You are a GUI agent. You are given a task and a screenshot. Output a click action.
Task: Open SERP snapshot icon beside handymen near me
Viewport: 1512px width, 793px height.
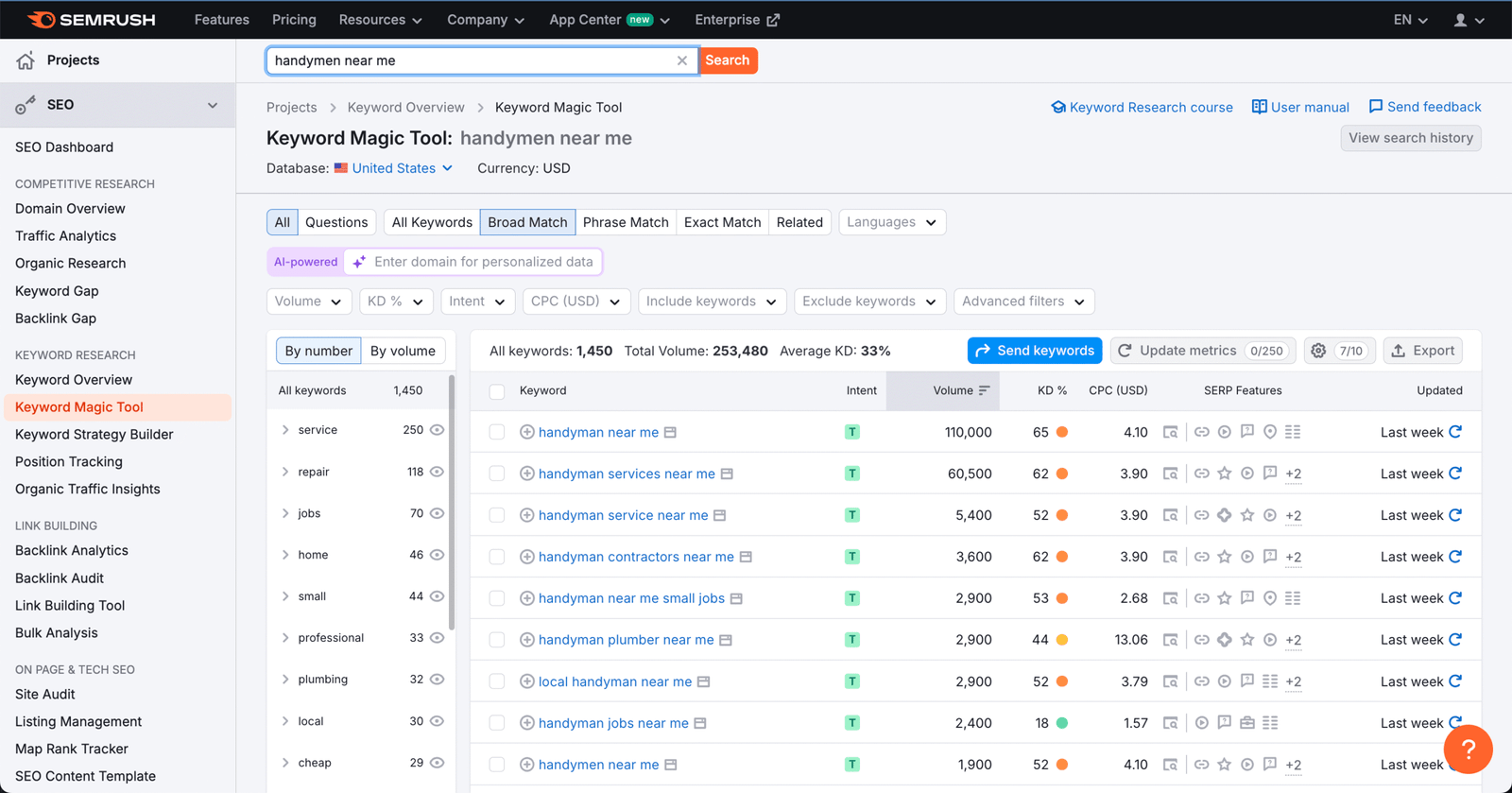click(x=671, y=765)
